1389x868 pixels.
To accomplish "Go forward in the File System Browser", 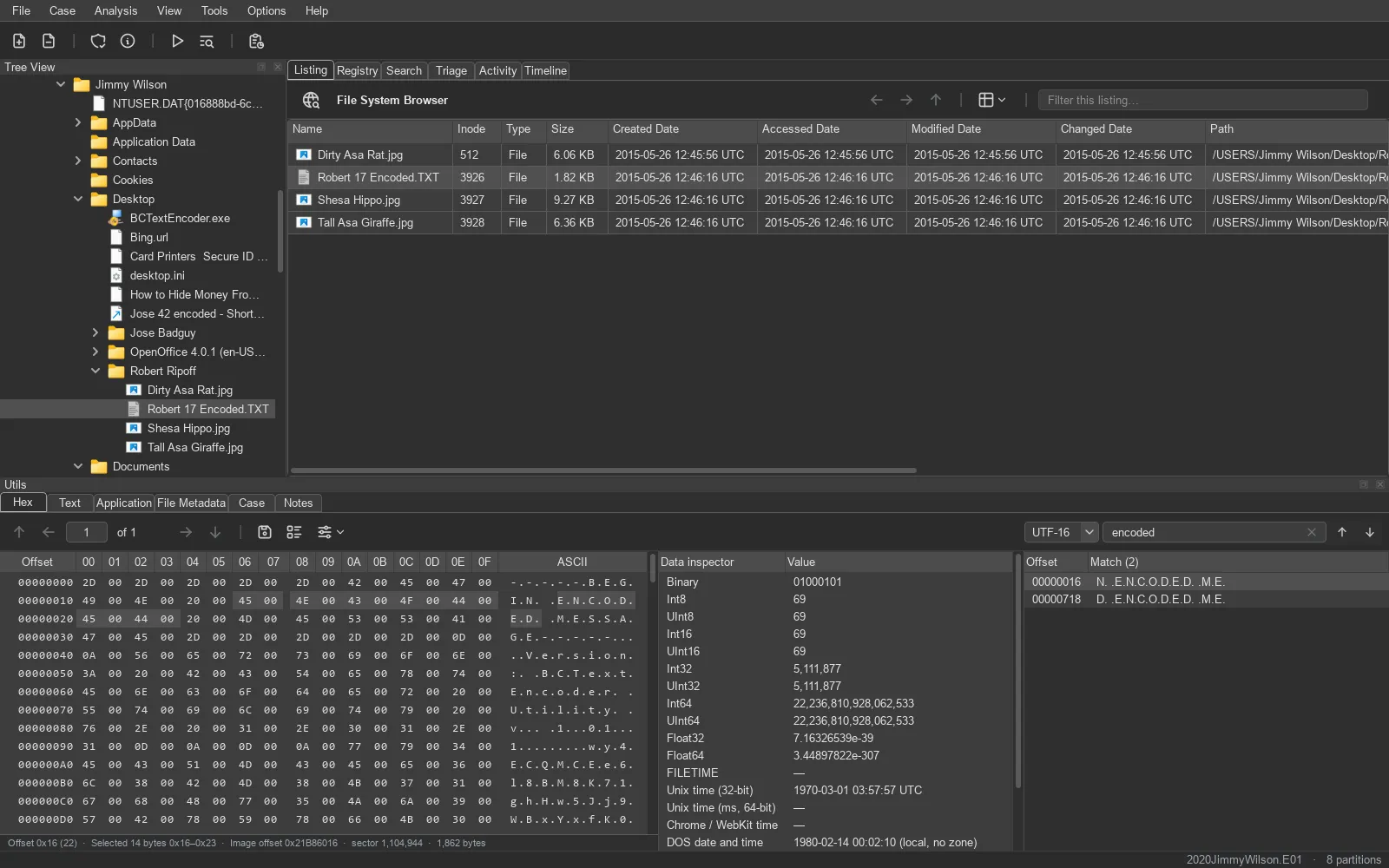I will tap(906, 100).
